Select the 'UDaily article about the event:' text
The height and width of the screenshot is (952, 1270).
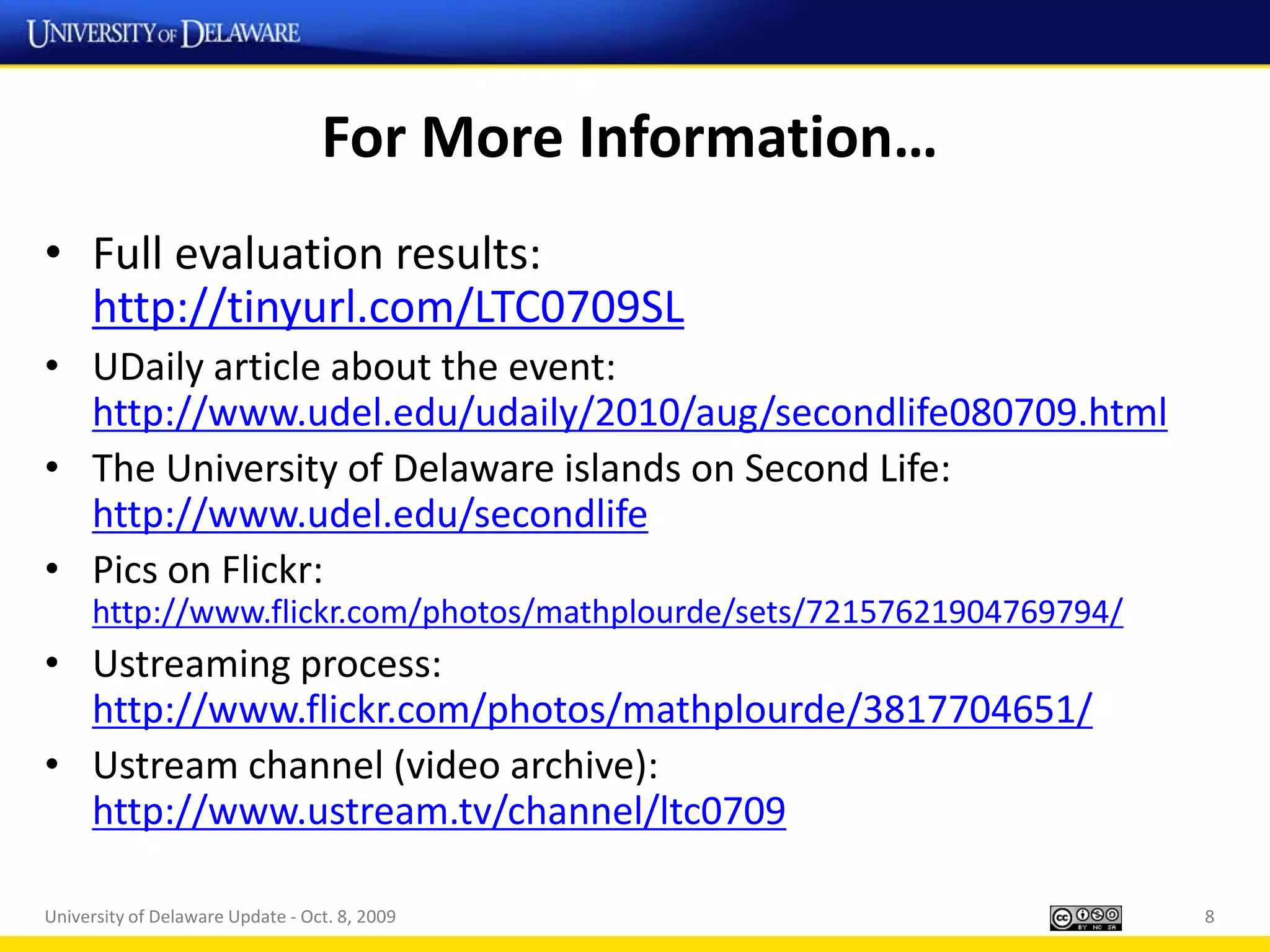[x=354, y=367]
